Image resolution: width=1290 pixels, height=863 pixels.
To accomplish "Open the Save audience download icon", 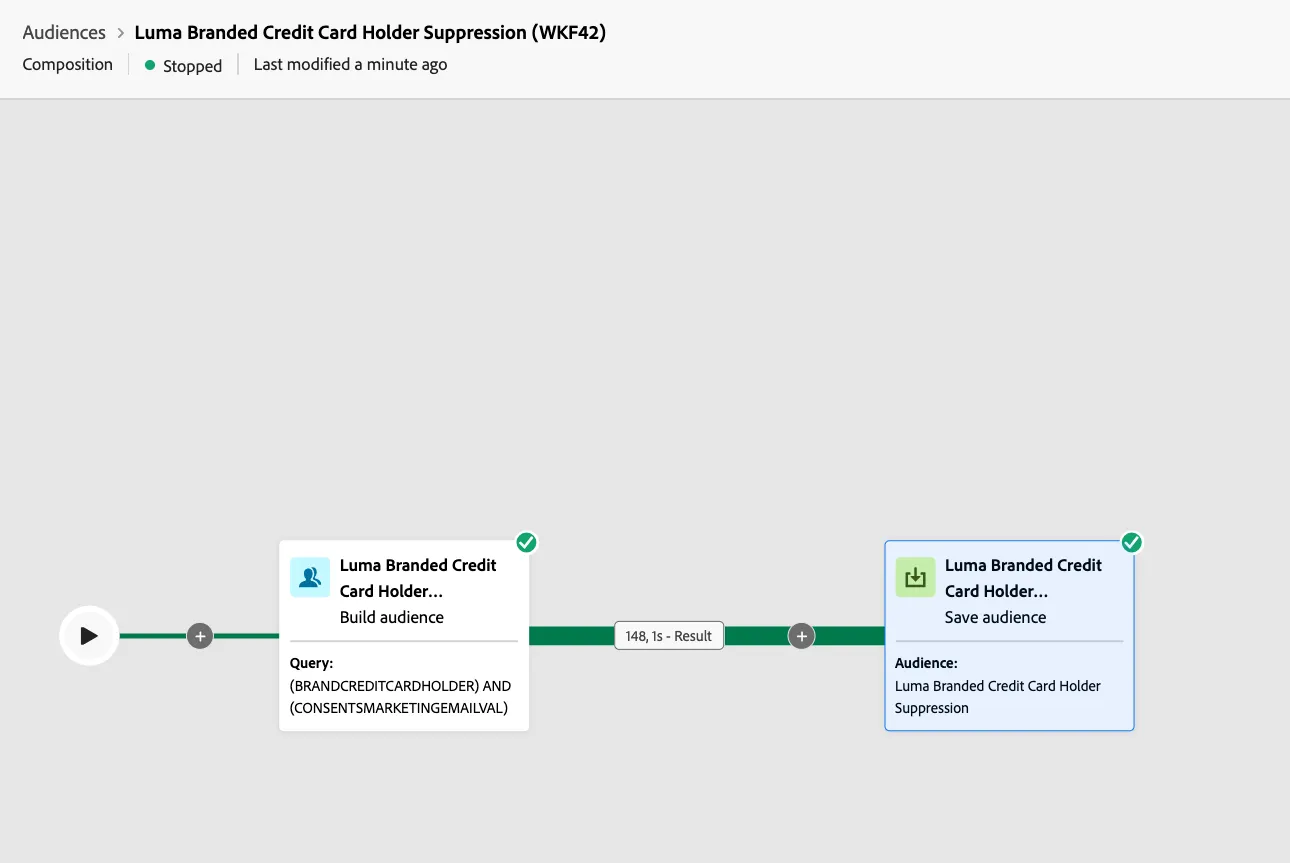I will 915,577.
